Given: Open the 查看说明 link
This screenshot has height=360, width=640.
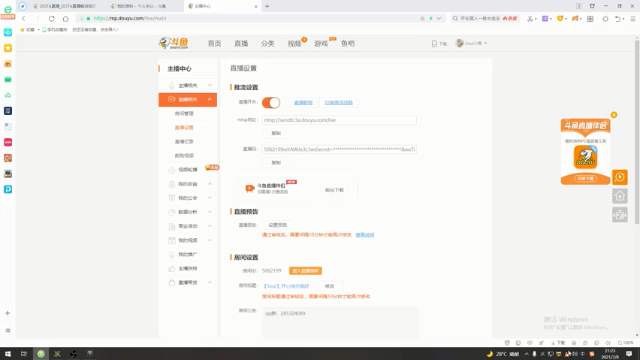Looking at the screenshot, I should (x=364, y=235).
